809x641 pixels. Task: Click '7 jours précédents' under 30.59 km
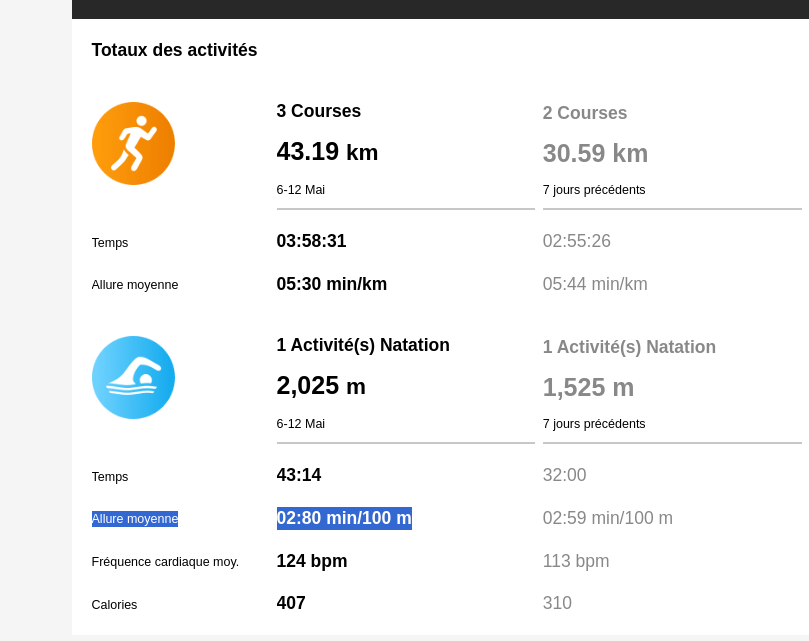click(x=594, y=190)
